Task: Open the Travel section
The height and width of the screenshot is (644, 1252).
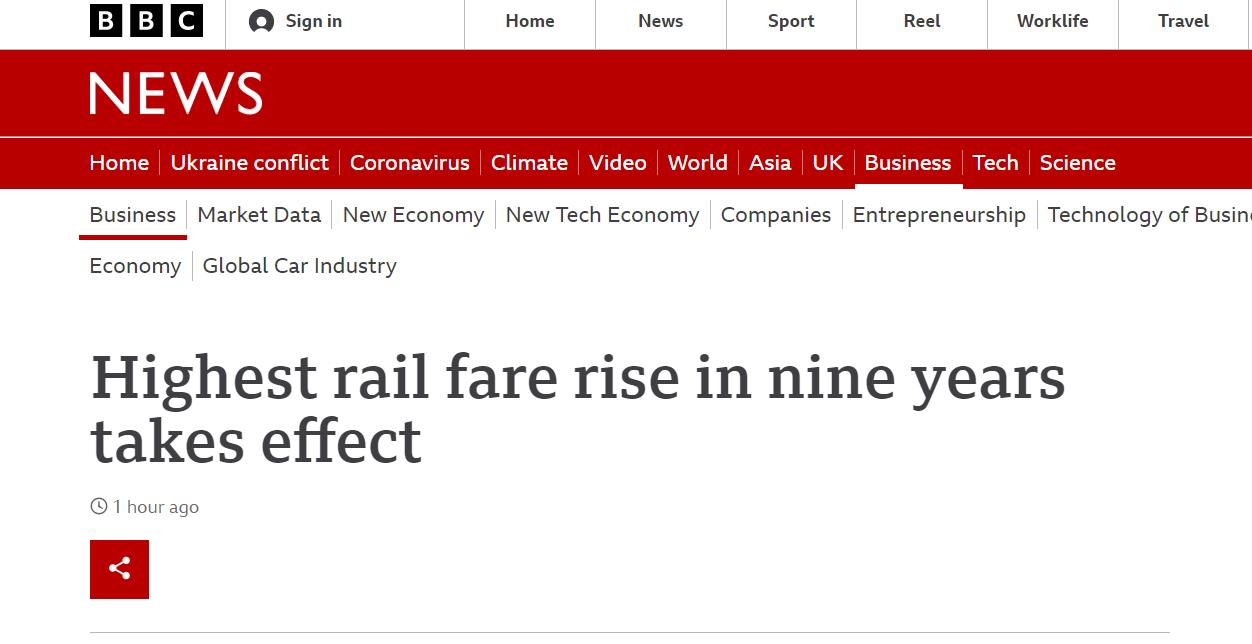Action: tap(1183, 21)
